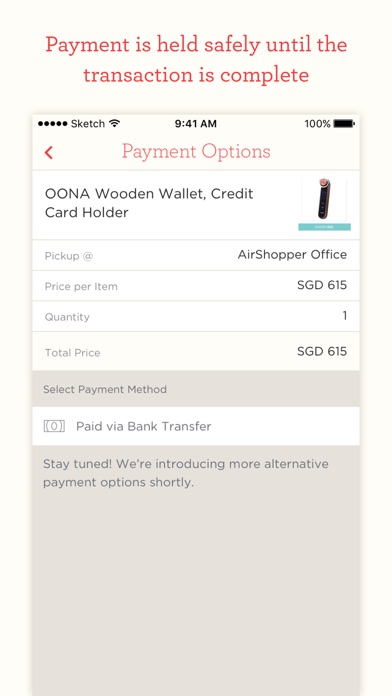Click the 9:41 AM clock
The width and height of the screenshot is (392, 696).
[x=196, y=123]
